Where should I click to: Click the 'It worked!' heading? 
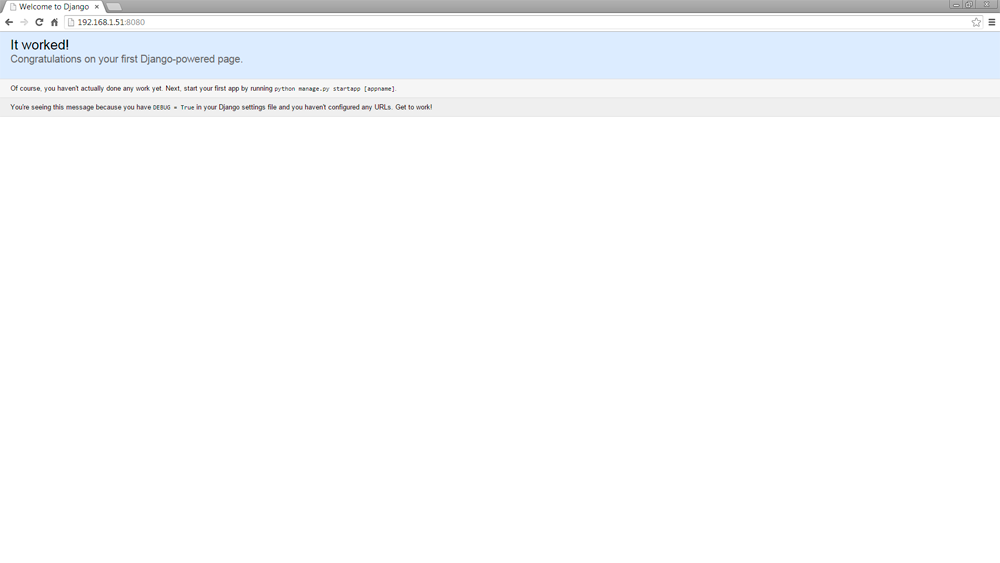(x=40, y=45)
